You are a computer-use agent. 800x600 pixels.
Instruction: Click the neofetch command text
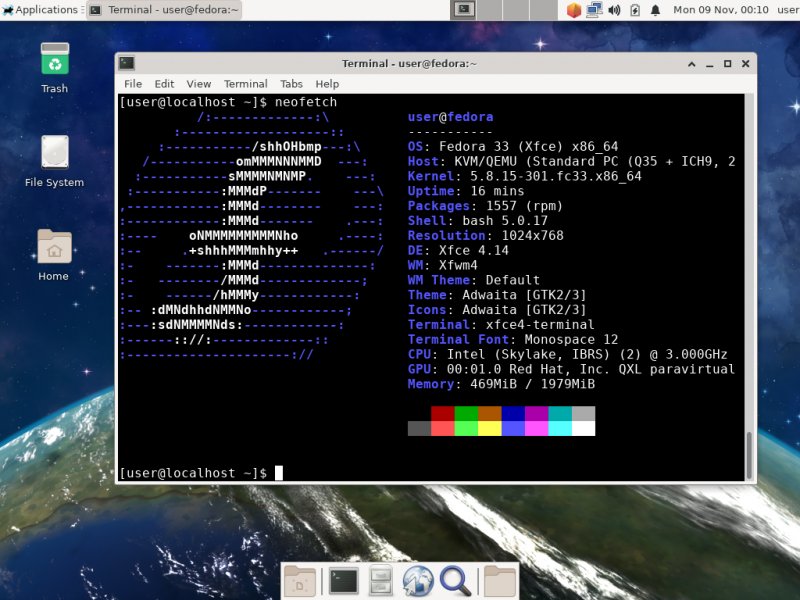[x=306, y=102]
